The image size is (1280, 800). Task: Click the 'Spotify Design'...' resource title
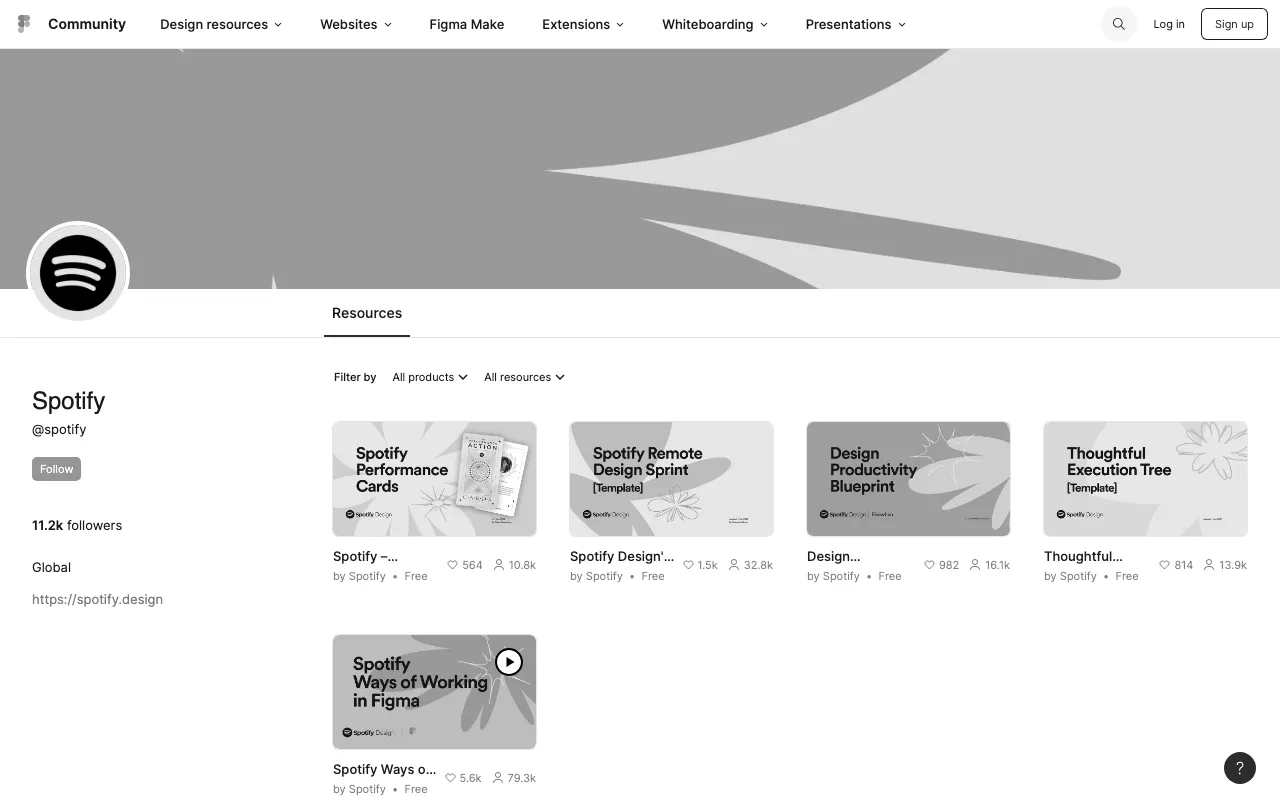click(622, 556)
